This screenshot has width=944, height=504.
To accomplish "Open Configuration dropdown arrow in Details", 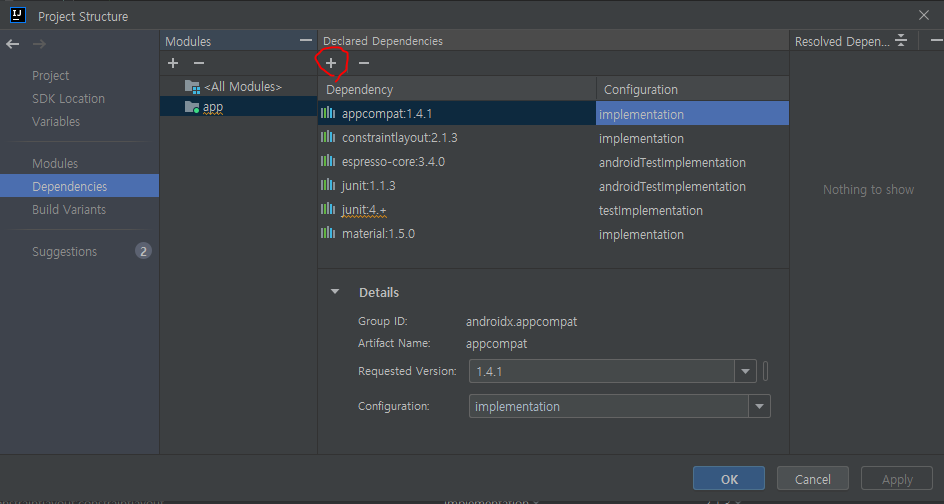I will [759, 406].
